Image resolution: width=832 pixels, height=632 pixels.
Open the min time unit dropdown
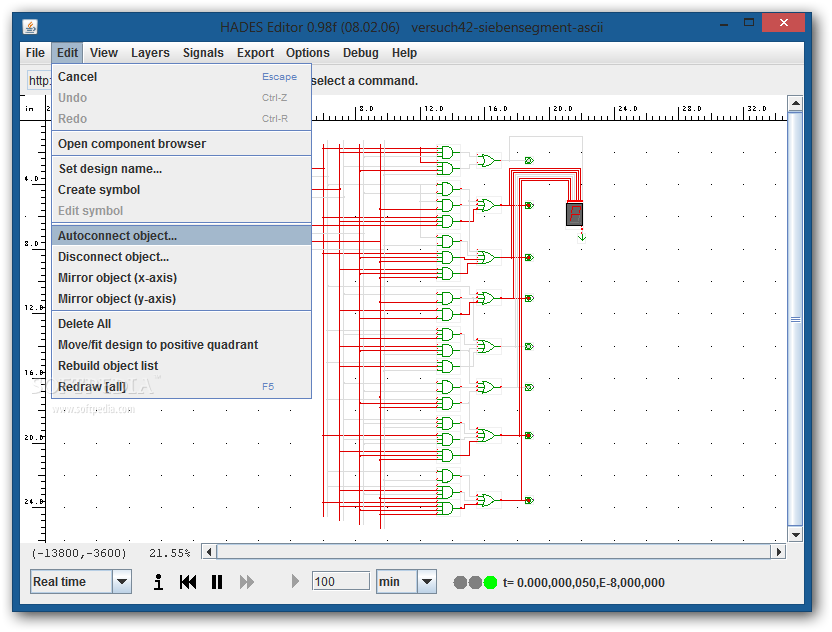click(x=427, y=582)
